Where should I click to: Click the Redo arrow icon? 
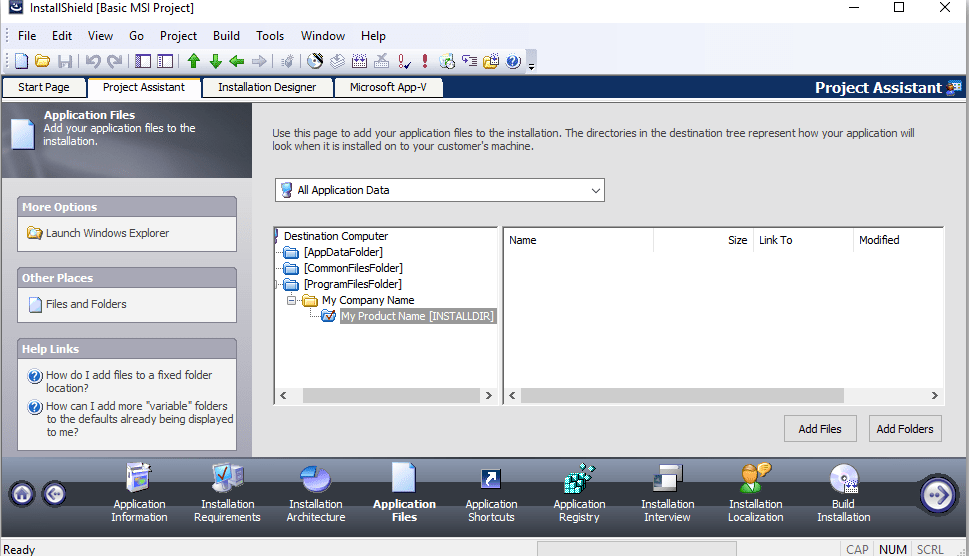pyautogui.click(x=114, y=61)
